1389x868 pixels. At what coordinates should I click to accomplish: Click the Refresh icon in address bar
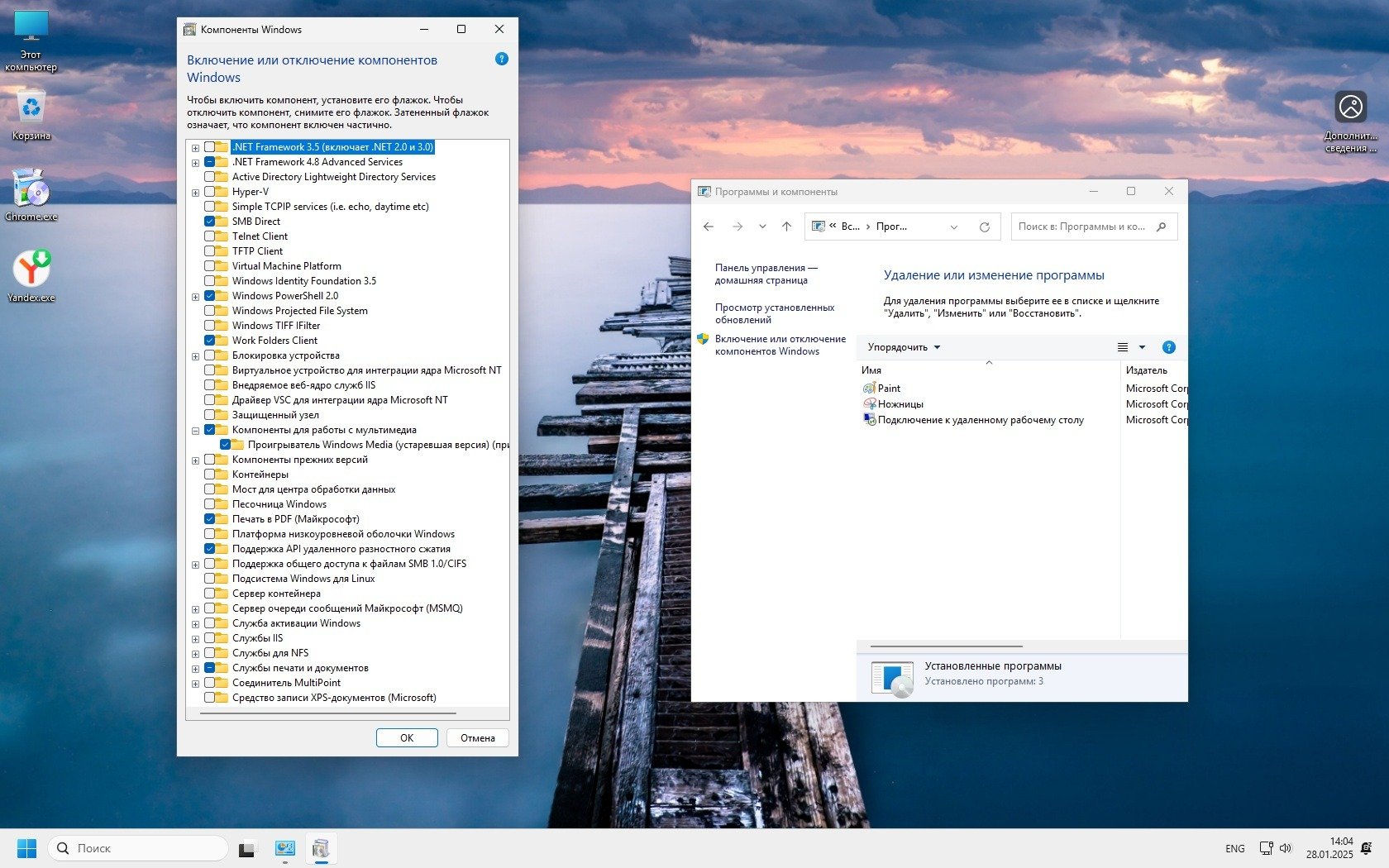(x=984, y=227)
